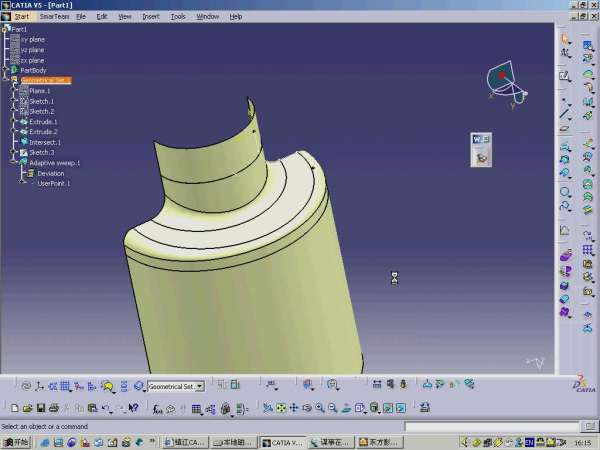The height and width of the screenshot is (450, 600).
Task: Click the Fit All In view icon
Action: 280,408
